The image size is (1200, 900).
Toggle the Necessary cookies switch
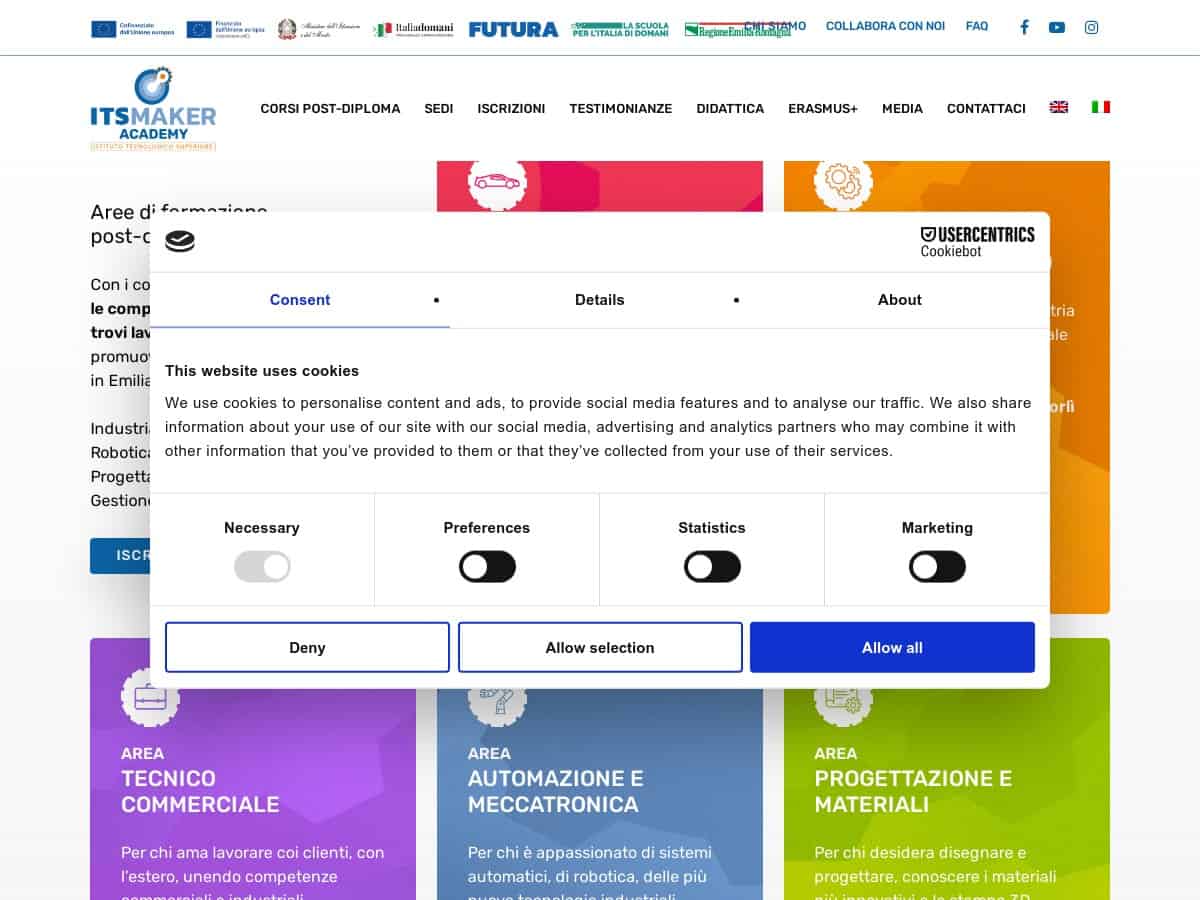click(x=262, y=567)
